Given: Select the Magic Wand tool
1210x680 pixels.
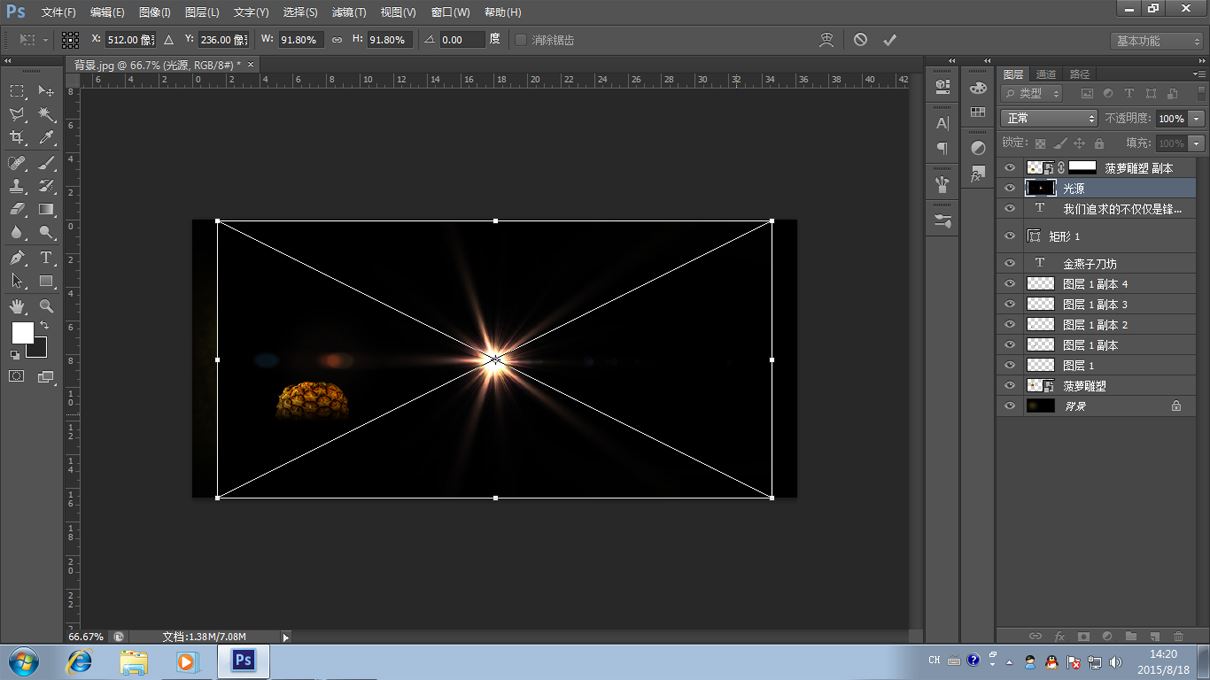Looking at the screenshot, I should (x=46, y=115).
